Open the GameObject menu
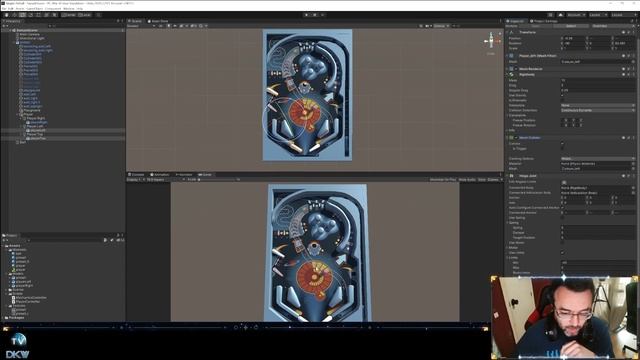This screenshot has width=640, height=360. (35, 9)
